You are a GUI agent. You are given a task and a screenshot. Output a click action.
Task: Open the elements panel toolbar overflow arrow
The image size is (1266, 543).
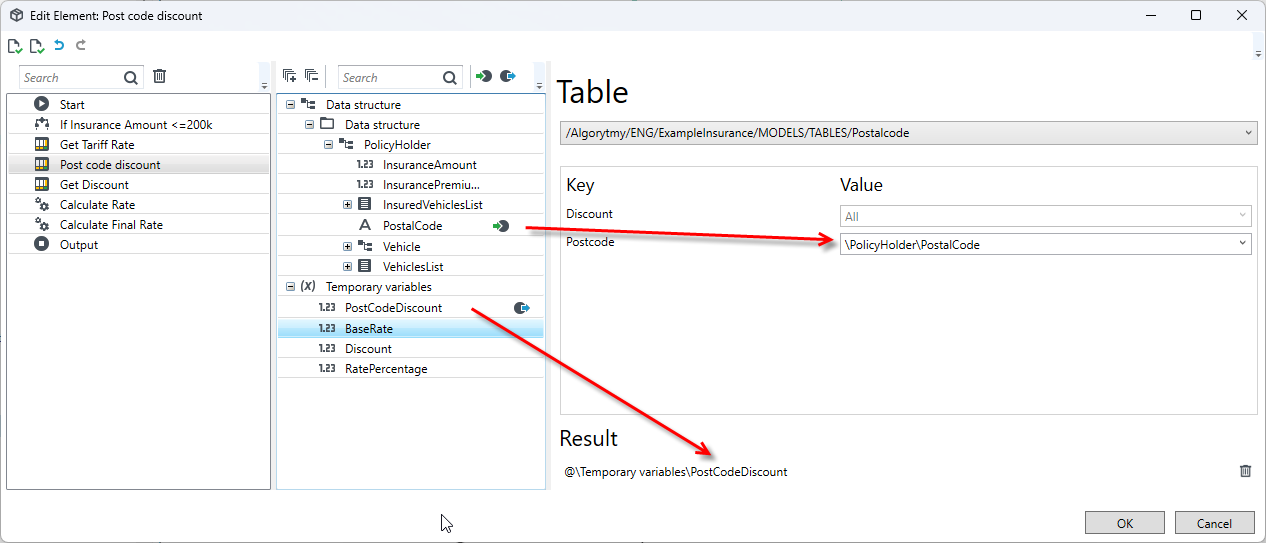click(x=264, y=86)
